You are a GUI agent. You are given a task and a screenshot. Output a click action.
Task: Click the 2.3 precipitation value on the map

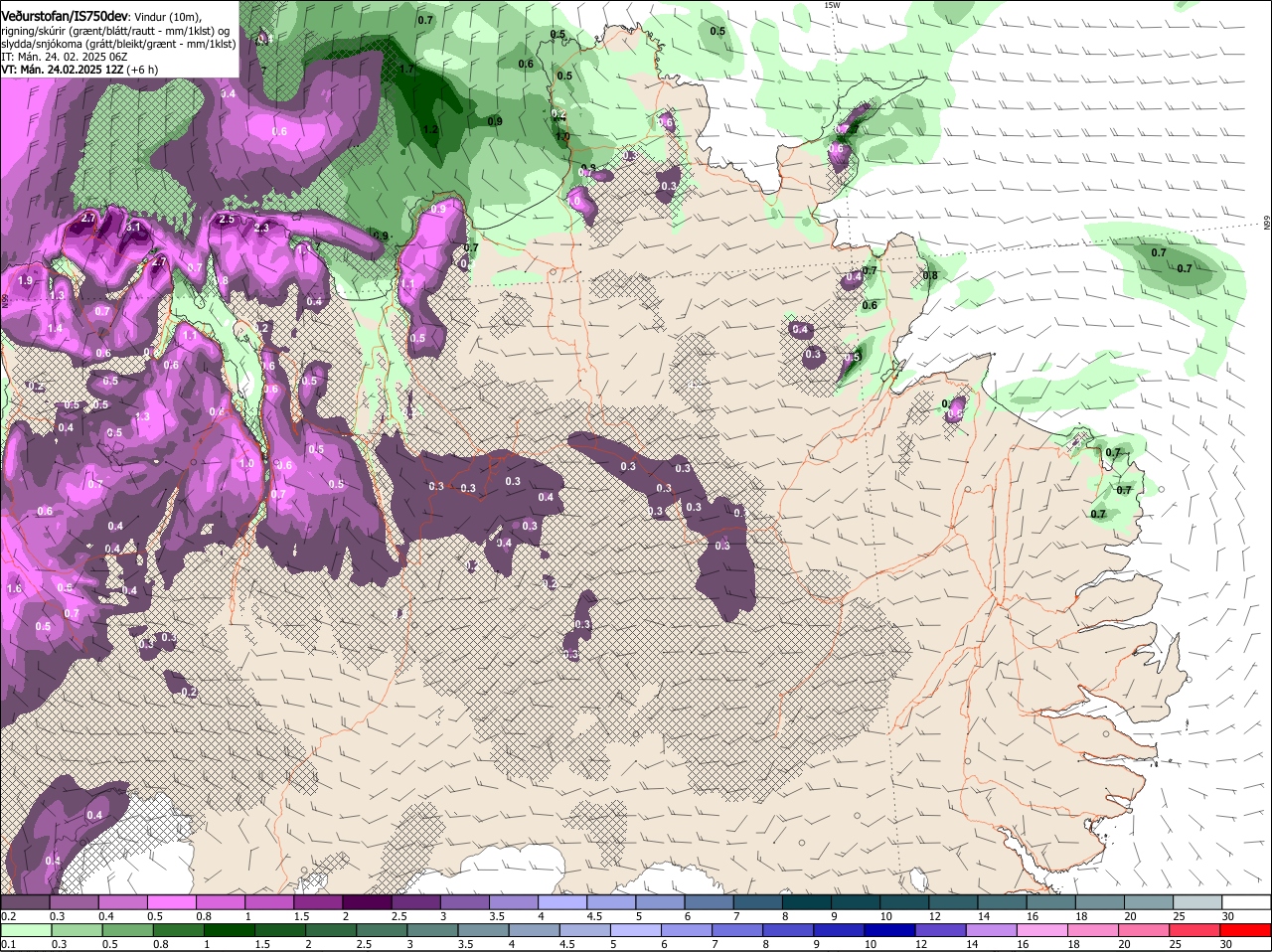[261, 228]
